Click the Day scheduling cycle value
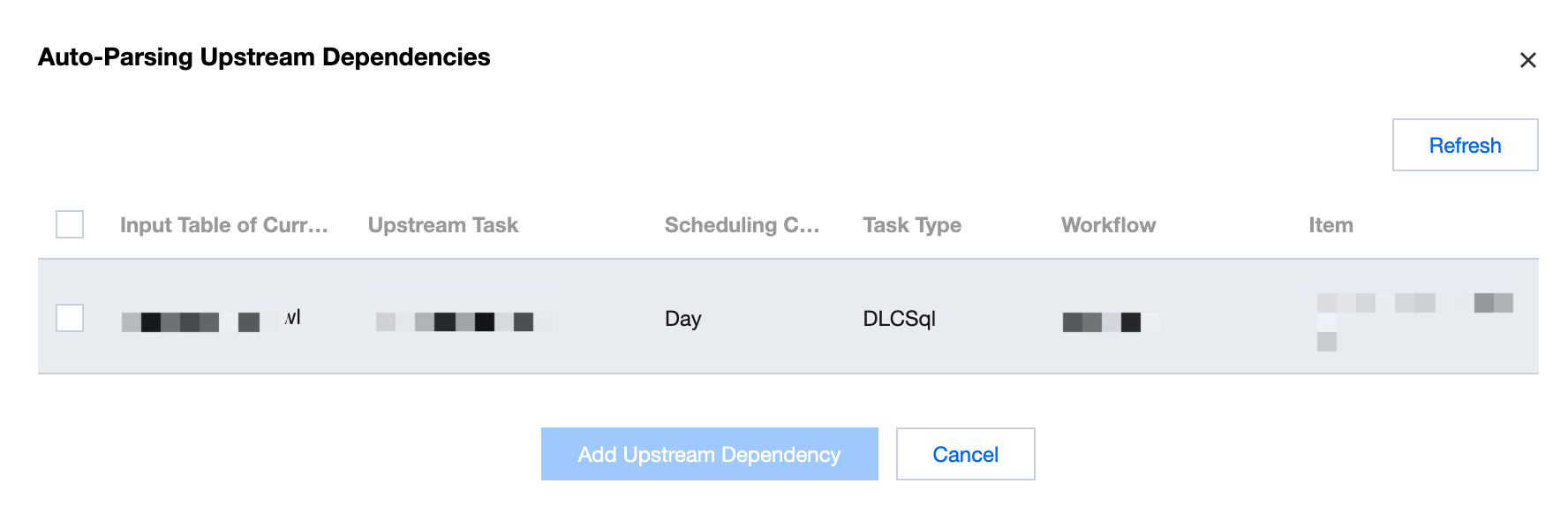This screenshot has height=514, width=1568. [682, 319]
